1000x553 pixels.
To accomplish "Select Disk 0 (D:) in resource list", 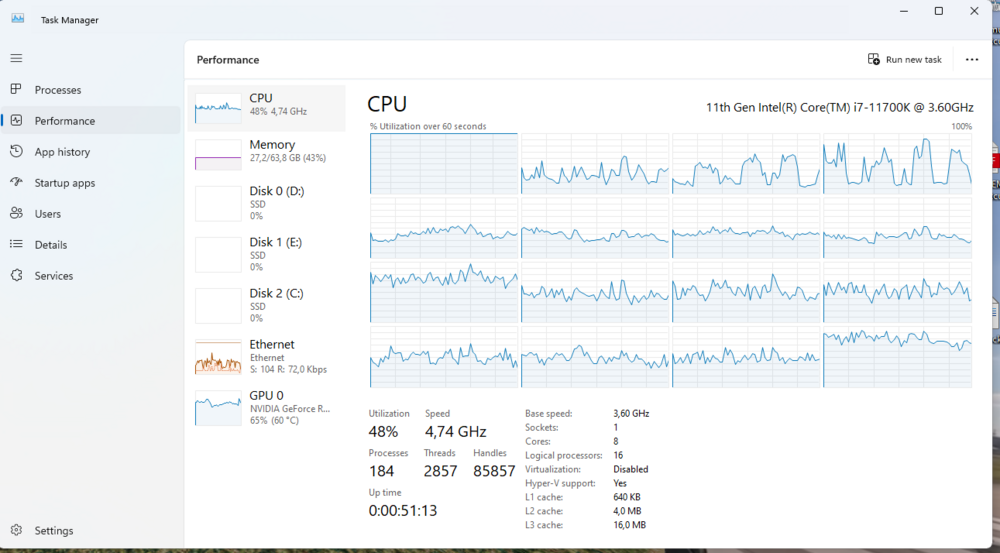I will (267, 203).
